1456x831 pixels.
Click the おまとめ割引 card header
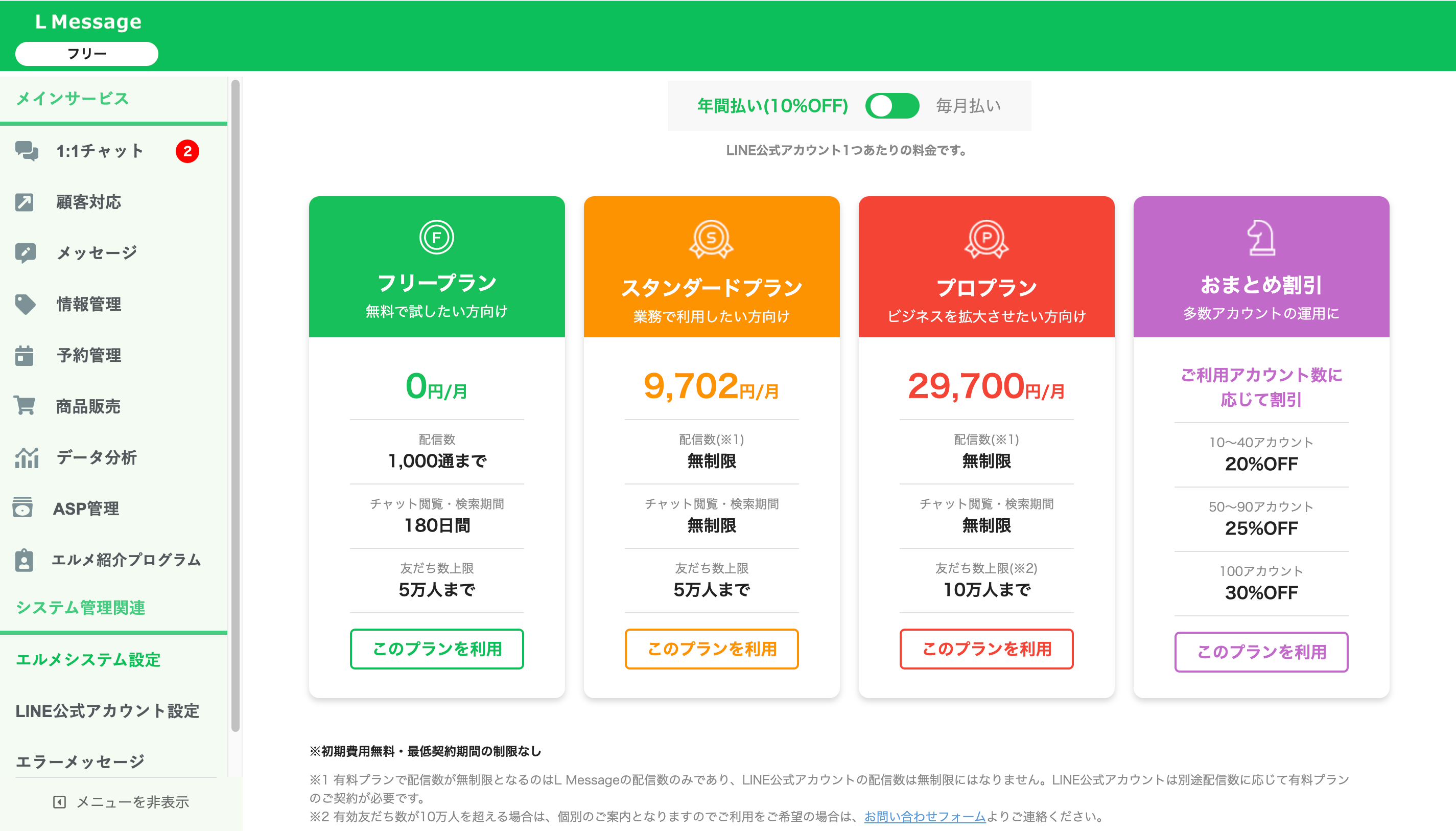(1261, 267)
